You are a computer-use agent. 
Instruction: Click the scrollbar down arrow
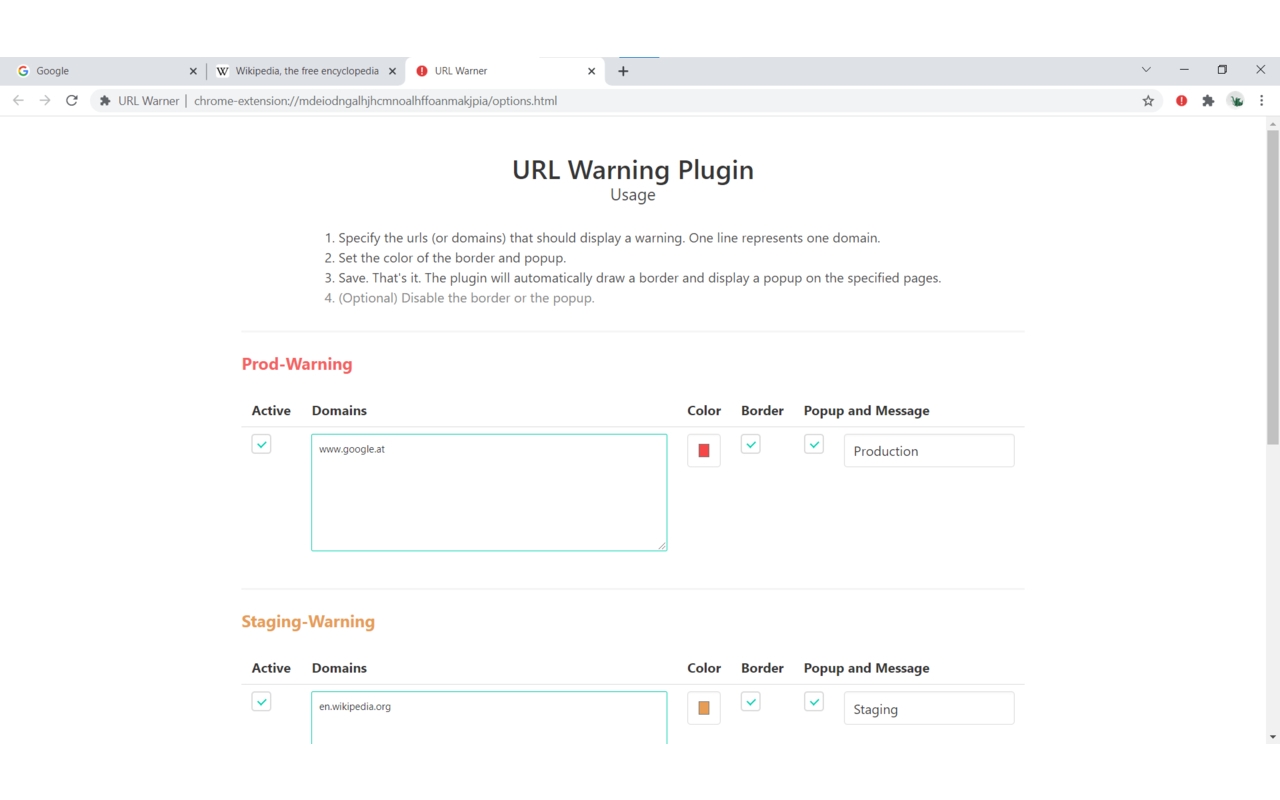pyautogui.click(x=1272, y=737)
